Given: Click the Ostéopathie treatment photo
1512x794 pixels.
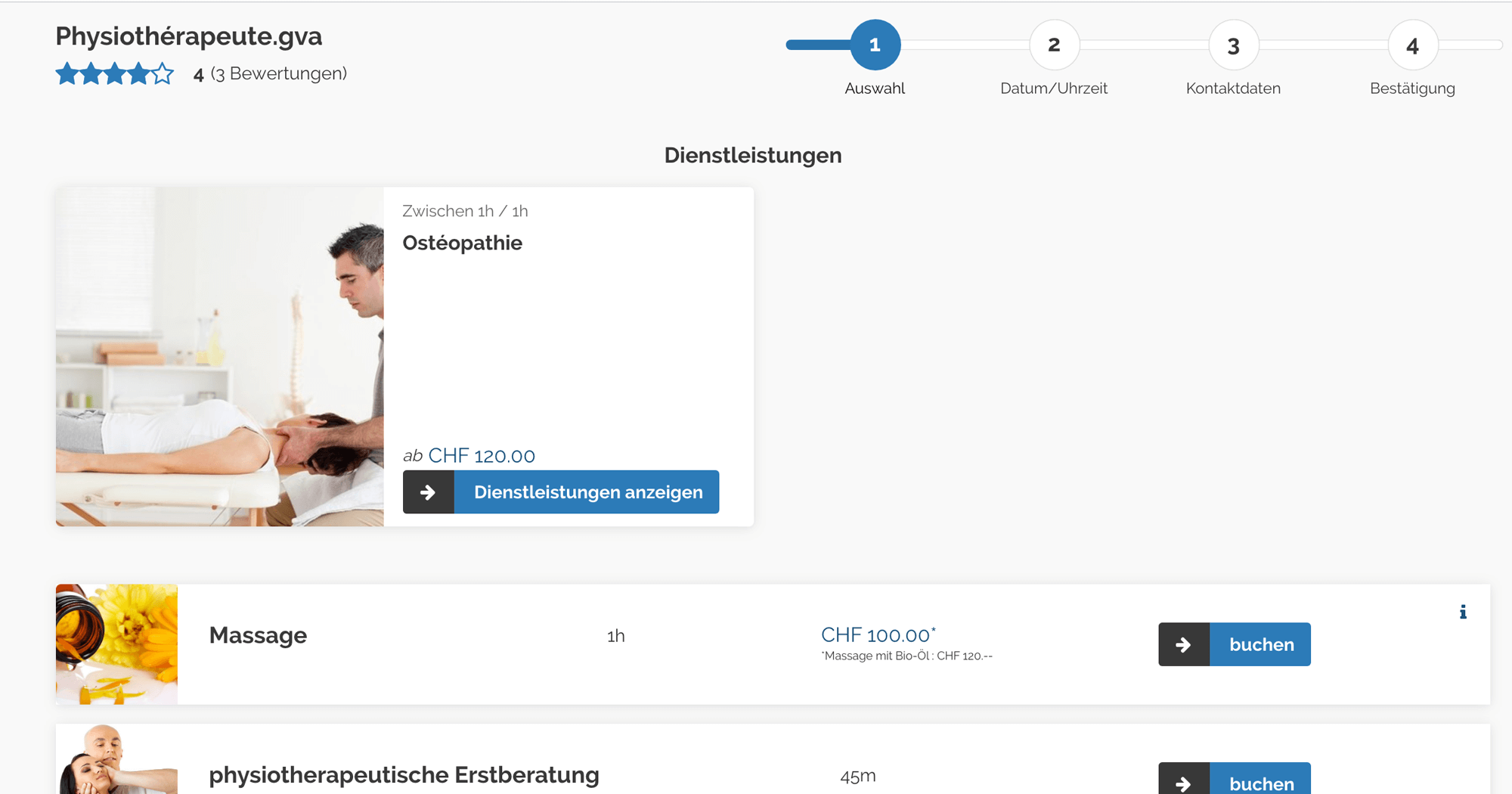Looking at the screenshot, I should click(219, 356).
